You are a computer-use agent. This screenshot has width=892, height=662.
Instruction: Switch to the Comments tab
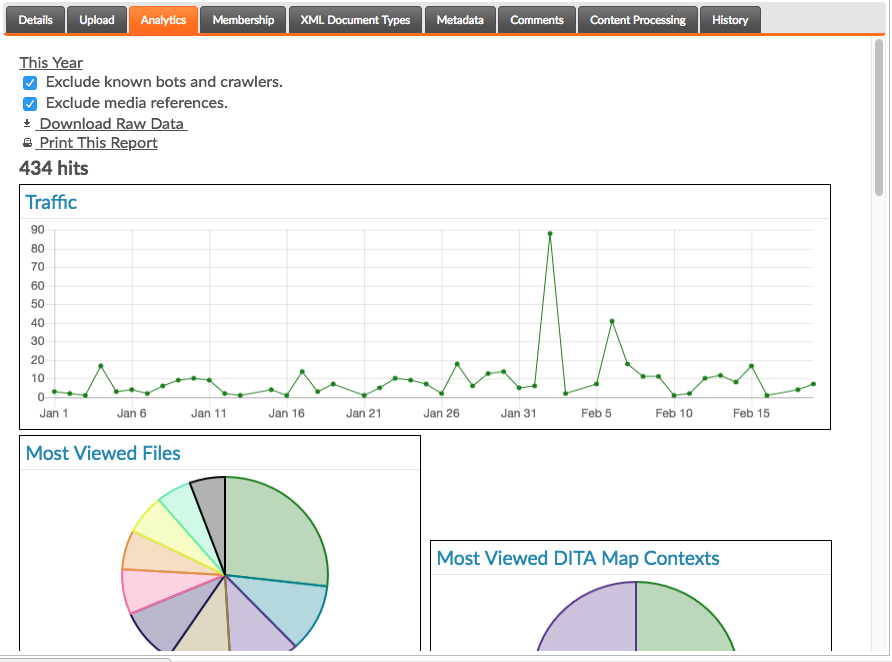pos(536,20)
